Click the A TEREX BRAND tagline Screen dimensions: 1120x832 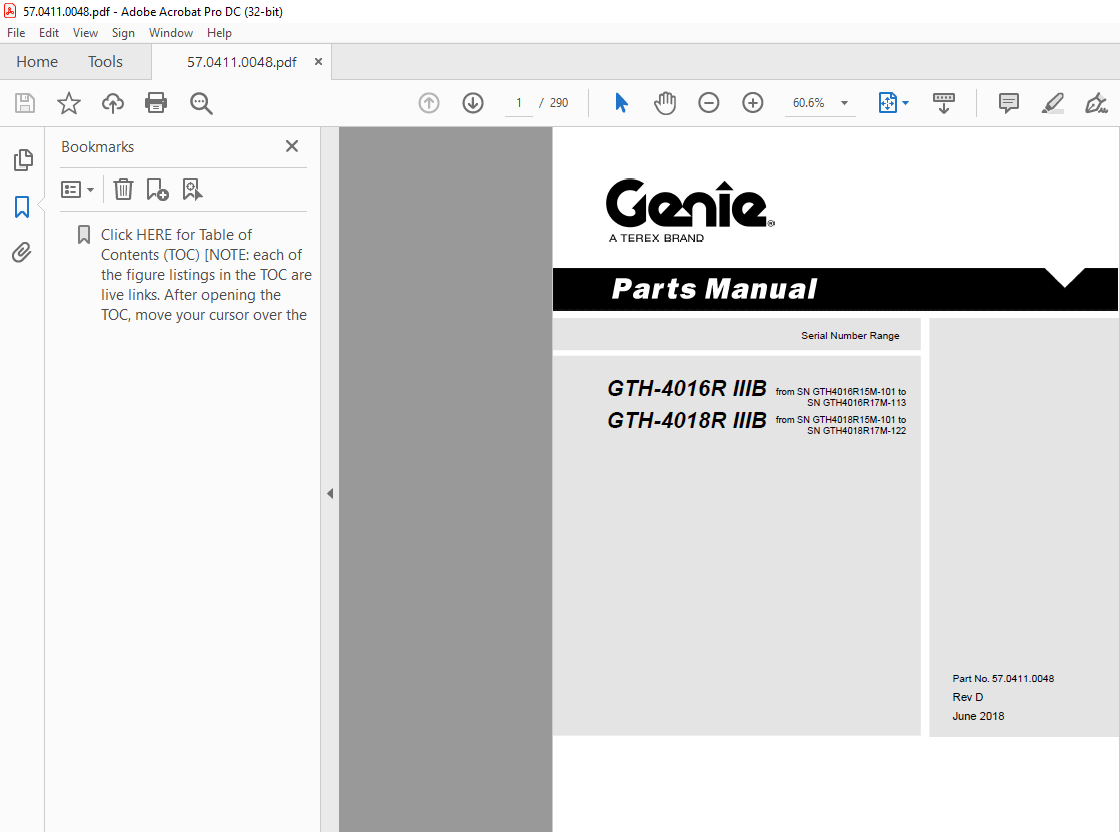pos(656,238)
